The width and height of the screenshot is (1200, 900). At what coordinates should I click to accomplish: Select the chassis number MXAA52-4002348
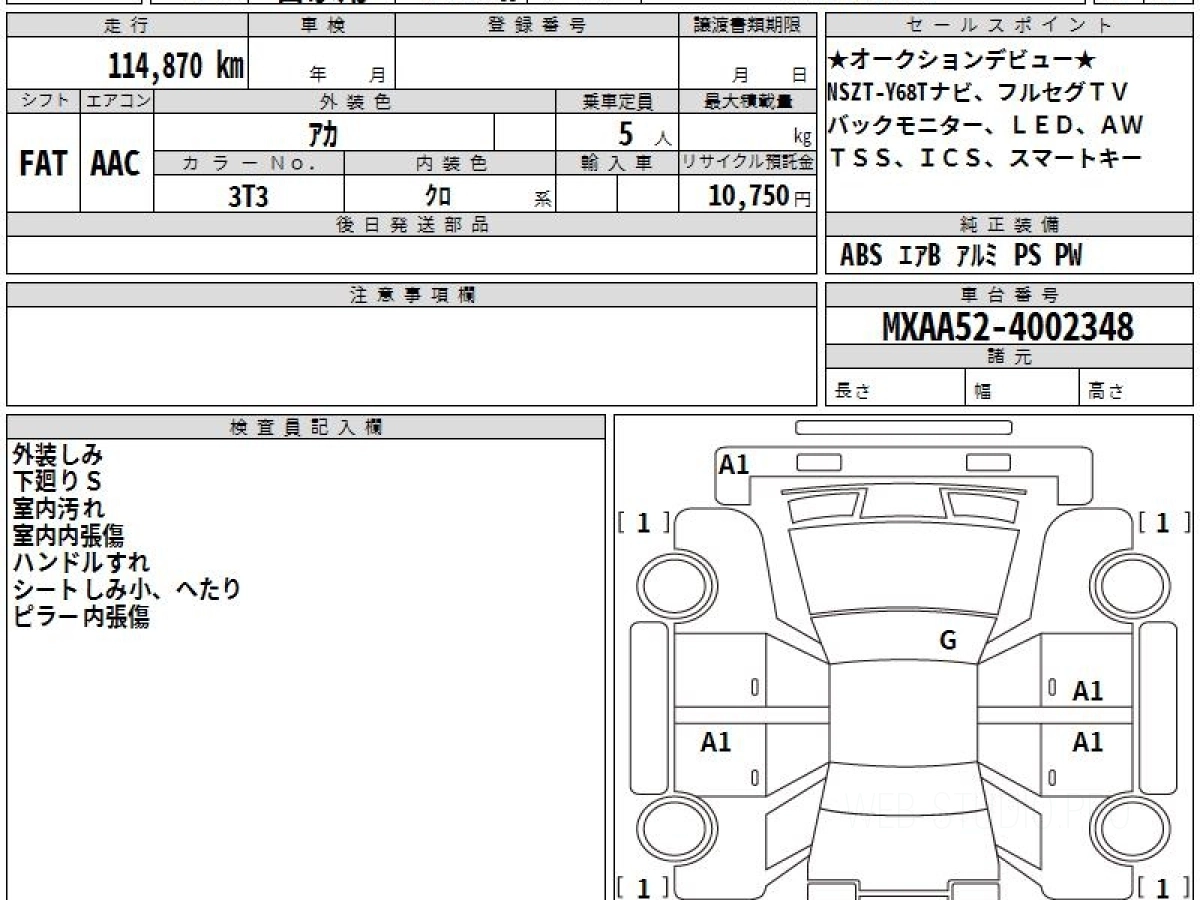pyautogui.click(x=1008, y=326)
